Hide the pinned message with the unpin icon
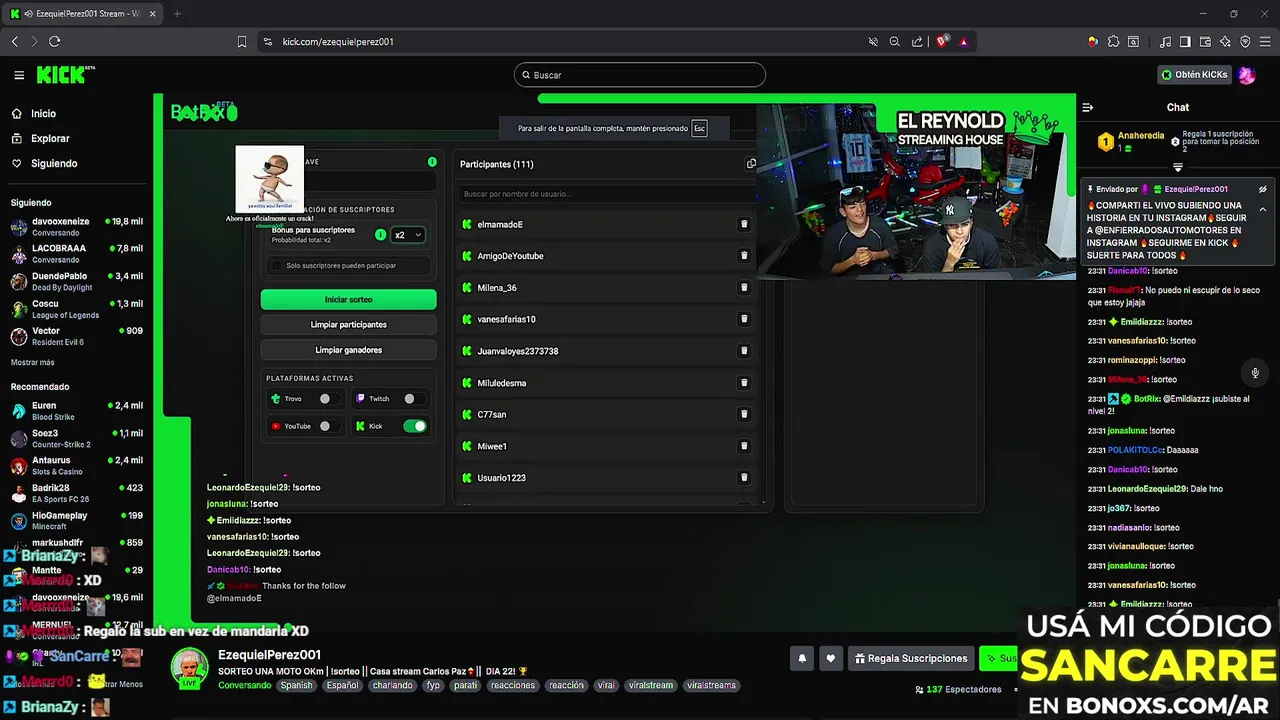 point(1263,189)
